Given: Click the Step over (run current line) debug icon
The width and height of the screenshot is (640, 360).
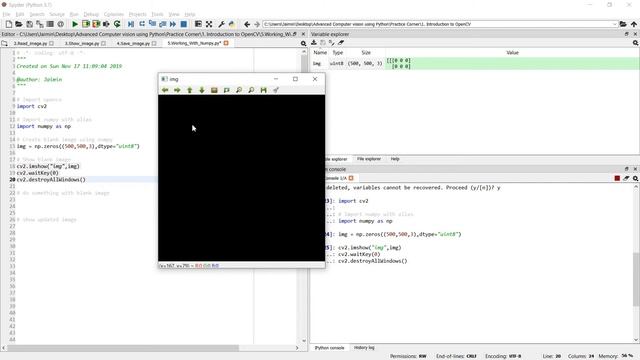Looking at the screenshot, I should tap(142, 24).
